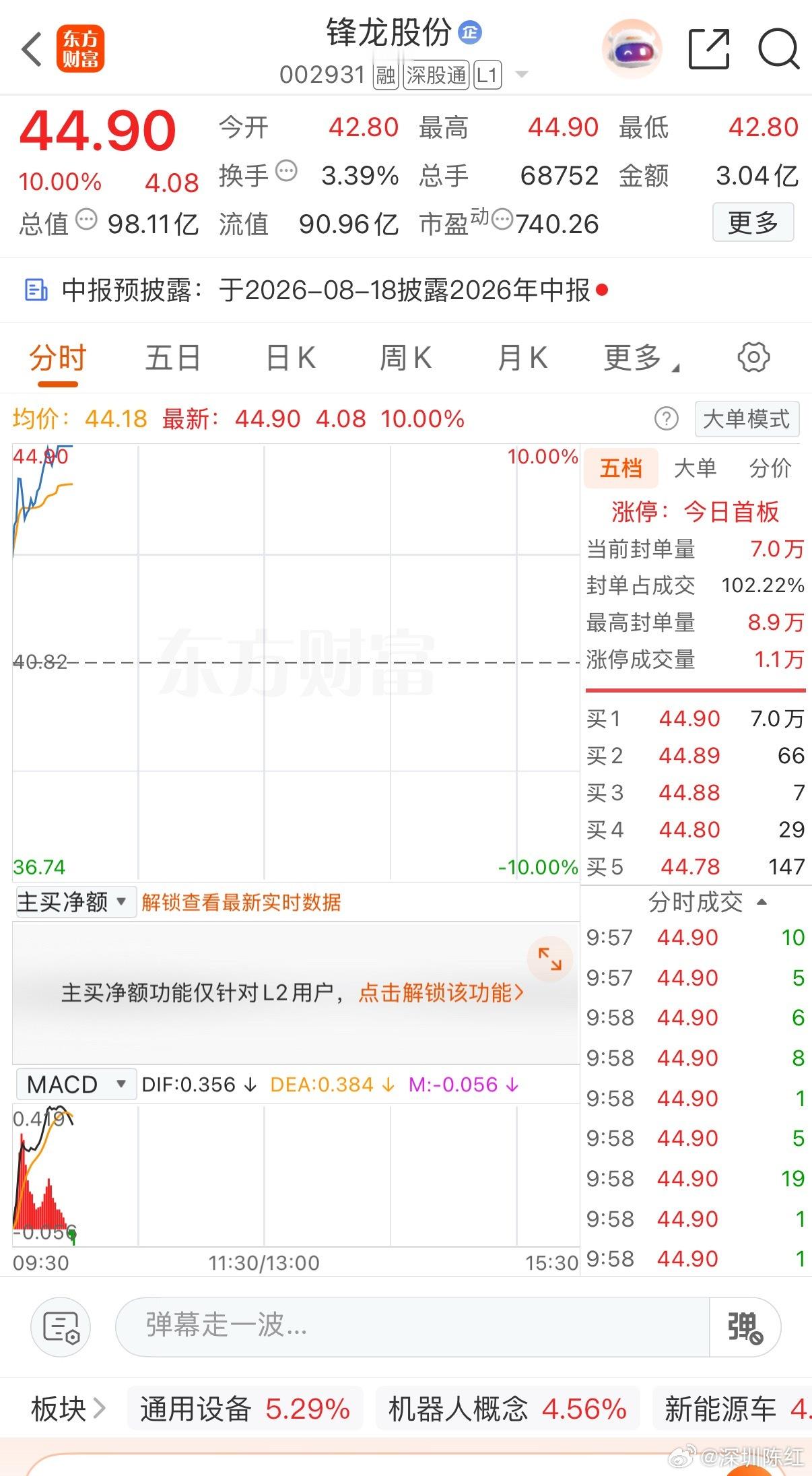Toggle the 大单模式 button
Viewport: 812px width, 1476px height.
point(747,419)
